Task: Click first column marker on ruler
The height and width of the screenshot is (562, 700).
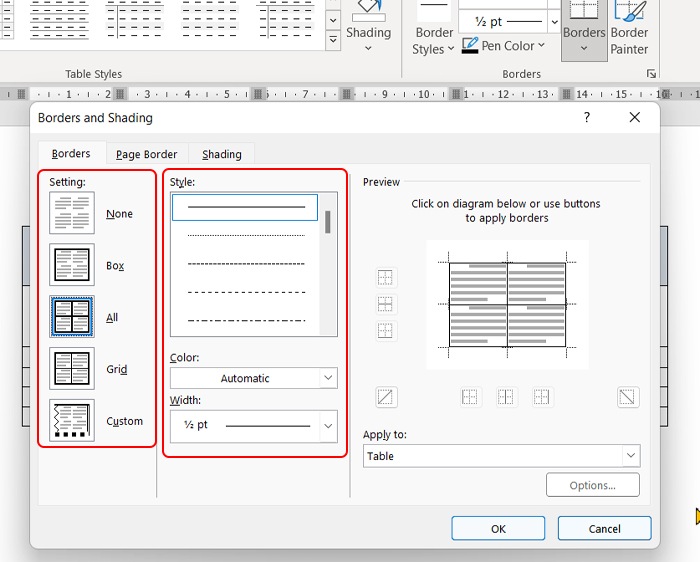Action: coord(21,94)
